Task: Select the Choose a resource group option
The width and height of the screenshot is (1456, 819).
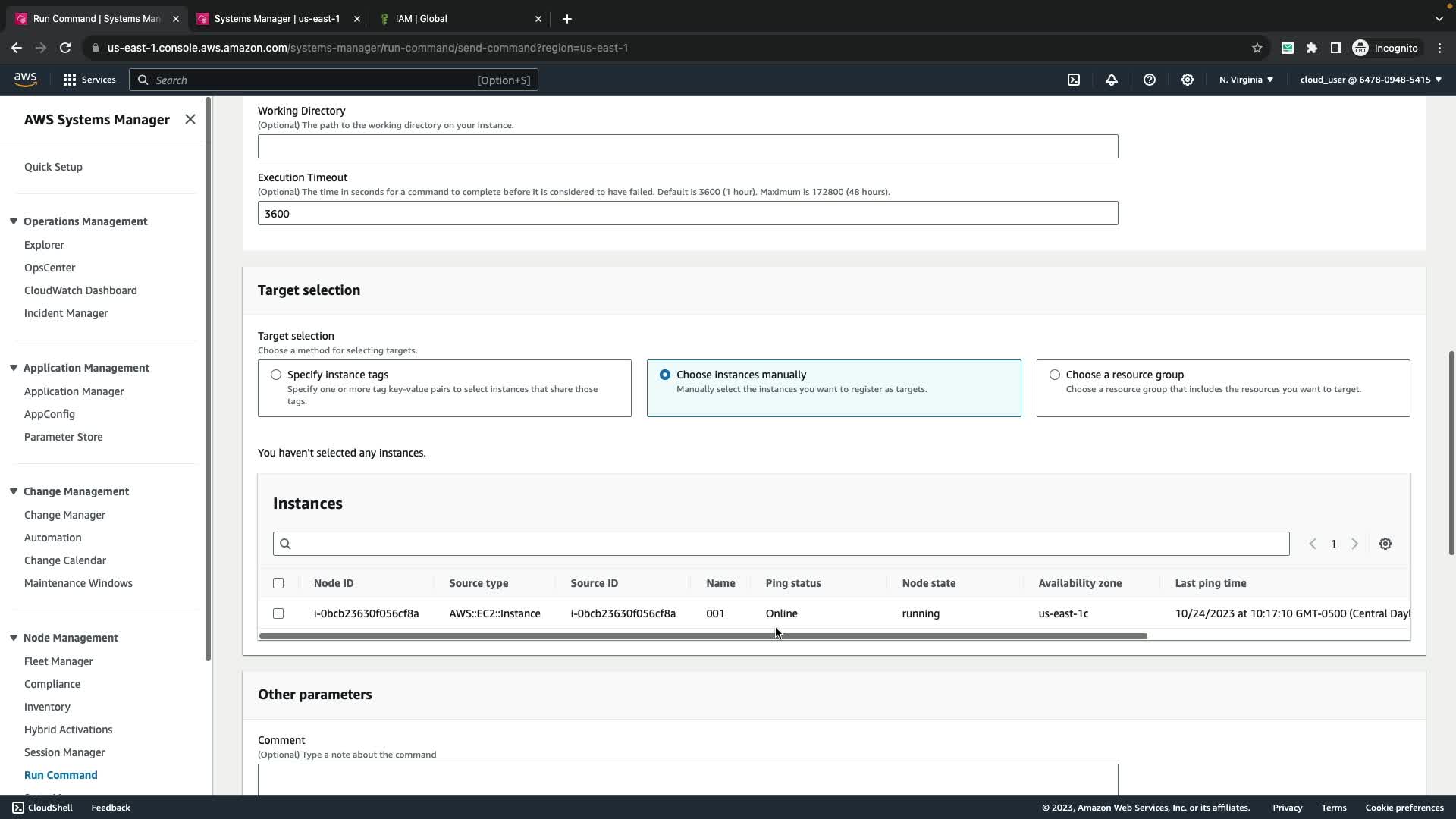Action: pos(1055,375)
